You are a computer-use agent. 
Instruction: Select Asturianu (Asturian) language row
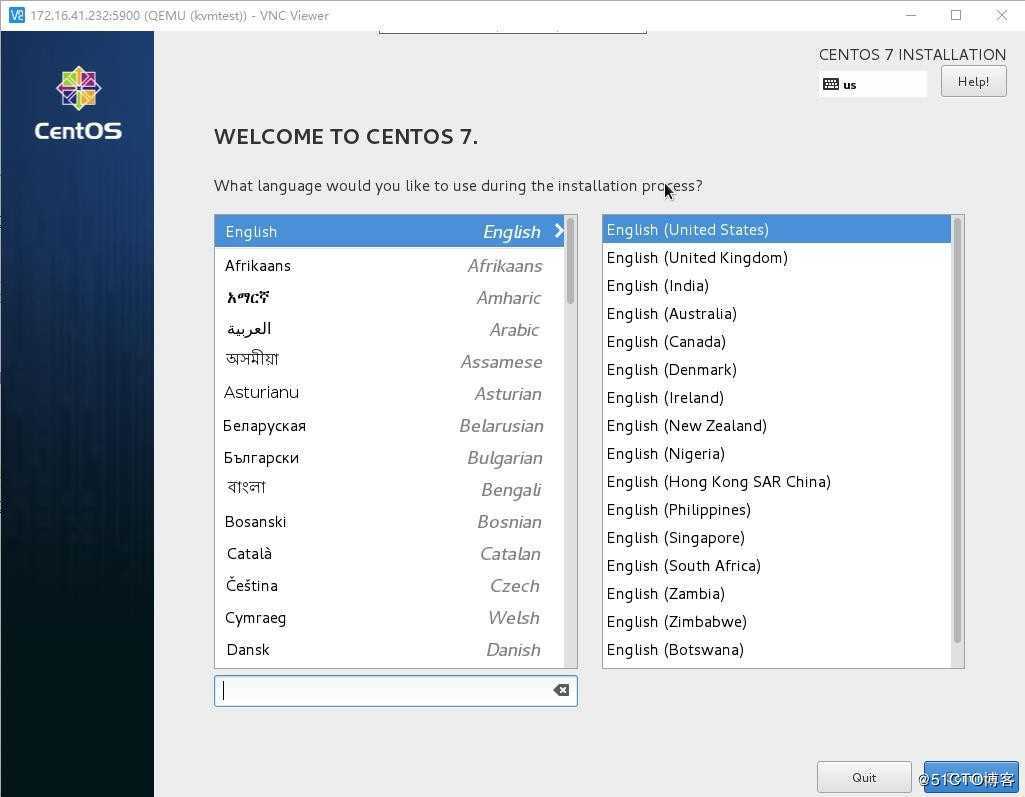[390, 394]
